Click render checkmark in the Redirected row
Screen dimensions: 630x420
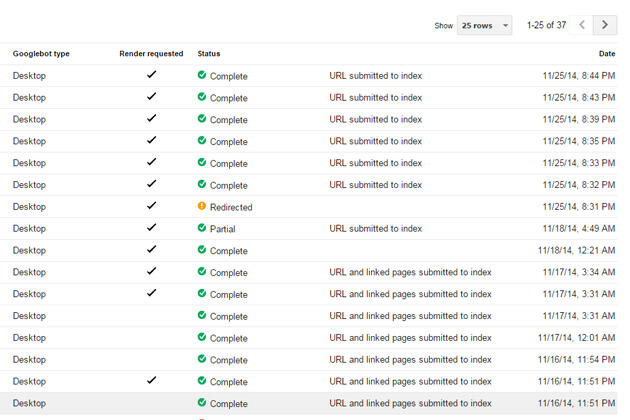(x=151, y=206)
